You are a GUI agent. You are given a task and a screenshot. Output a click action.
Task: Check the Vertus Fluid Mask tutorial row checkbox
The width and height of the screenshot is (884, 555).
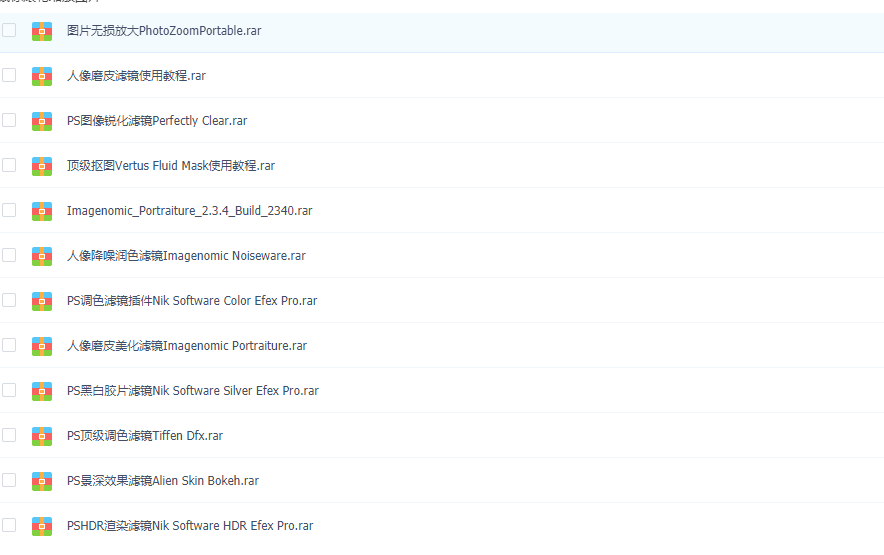(9, 165)
